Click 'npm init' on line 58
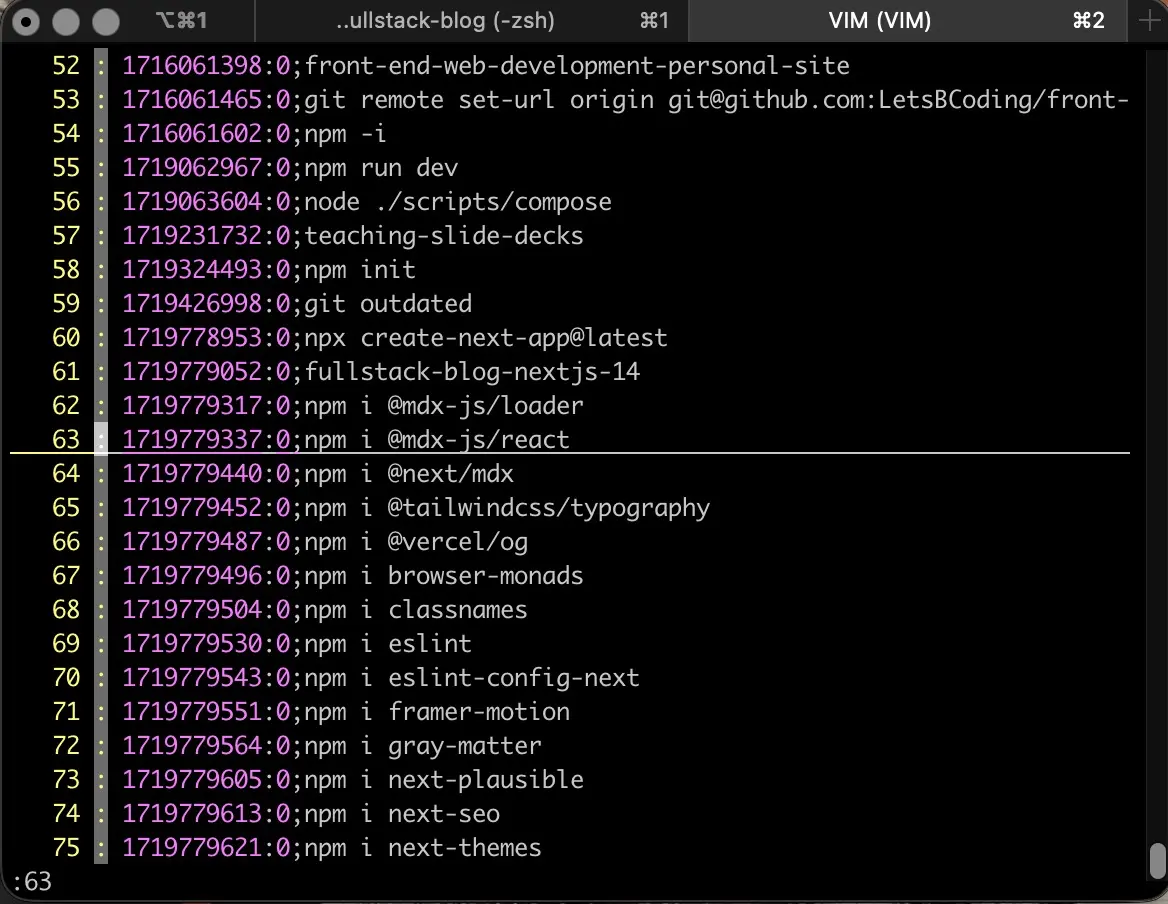 359,270
